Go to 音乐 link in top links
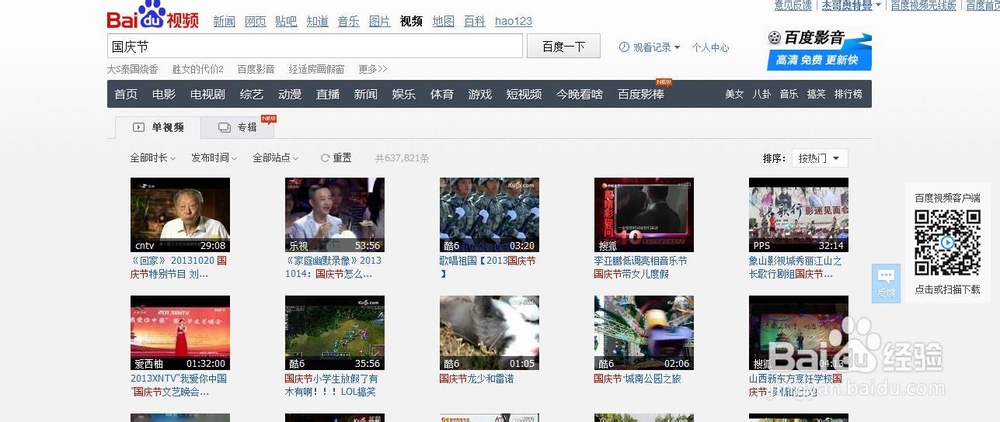Screen dimensions: 1000x422 pyautogui.click(x=348, y=21)
